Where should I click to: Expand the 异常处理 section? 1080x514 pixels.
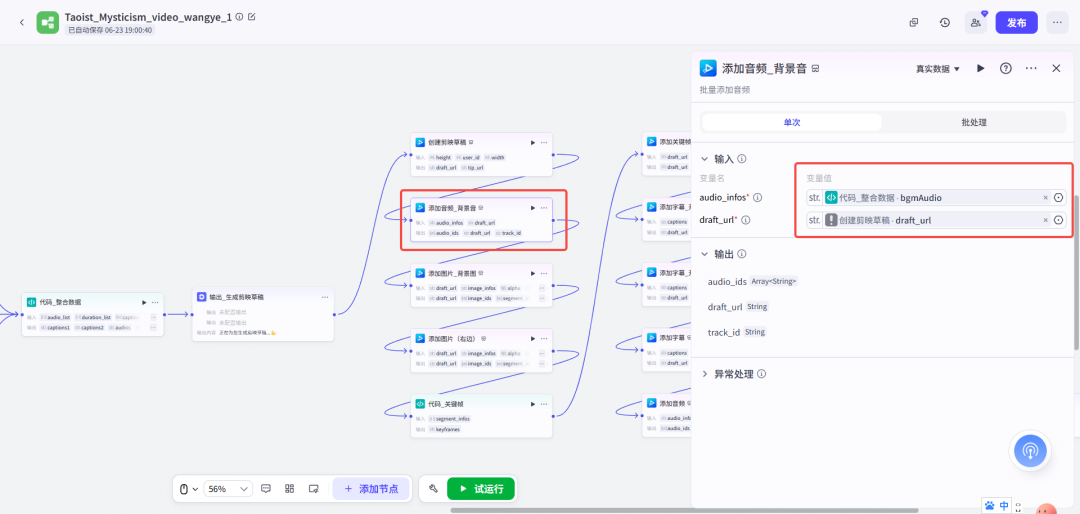pos(704,374)
